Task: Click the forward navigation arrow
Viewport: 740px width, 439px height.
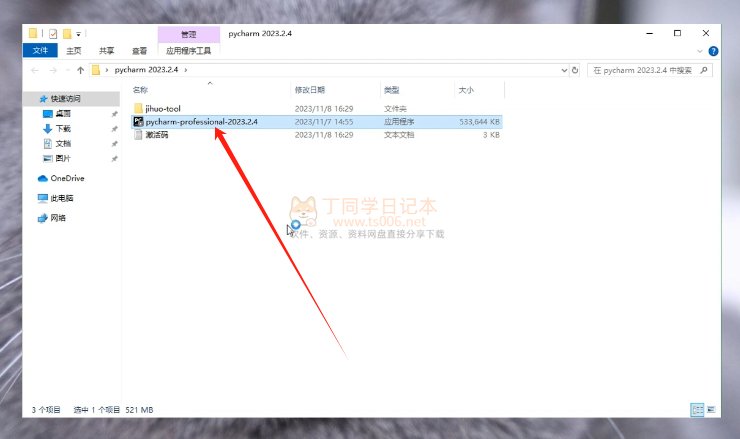Action: point(53,70)
